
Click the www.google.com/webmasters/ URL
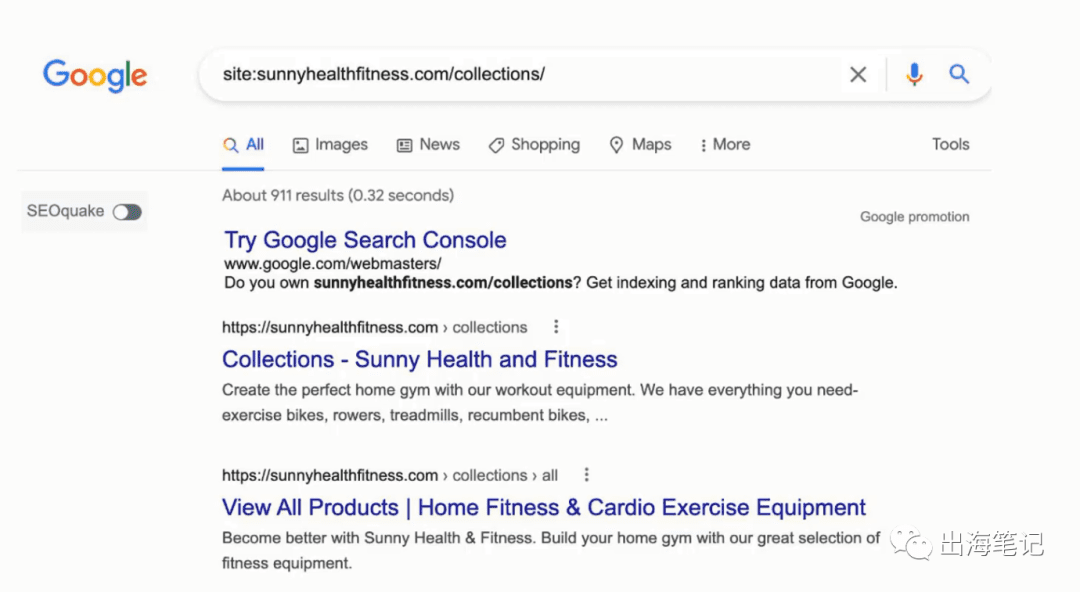(333, 263)
